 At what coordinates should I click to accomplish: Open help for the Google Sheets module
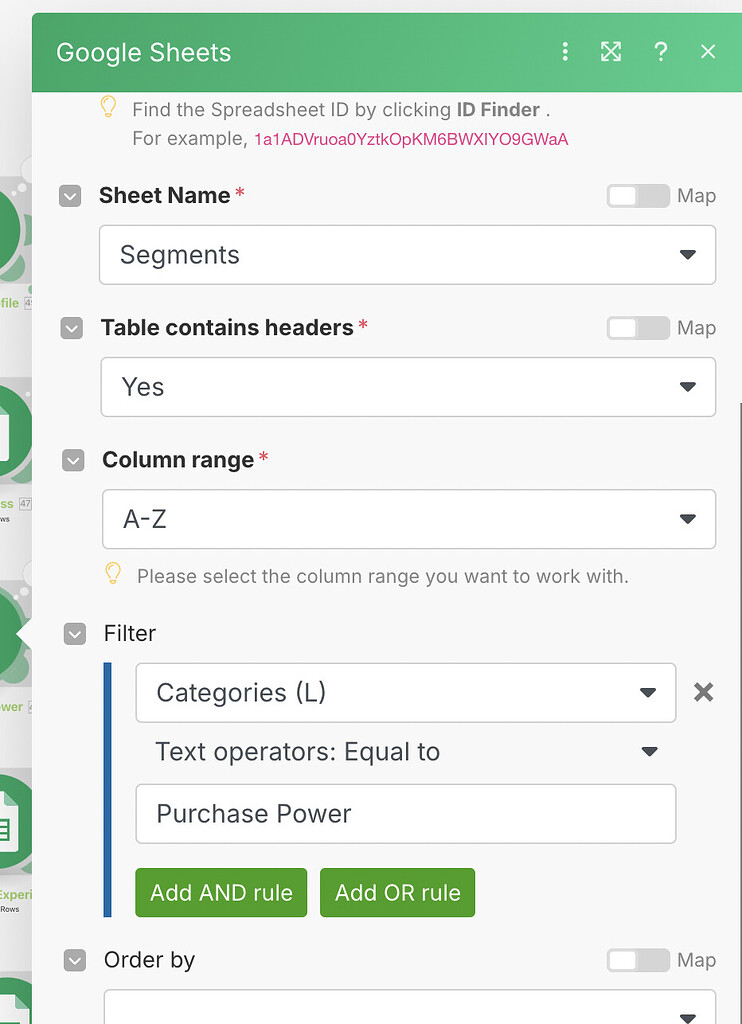[x=661, y=51]
